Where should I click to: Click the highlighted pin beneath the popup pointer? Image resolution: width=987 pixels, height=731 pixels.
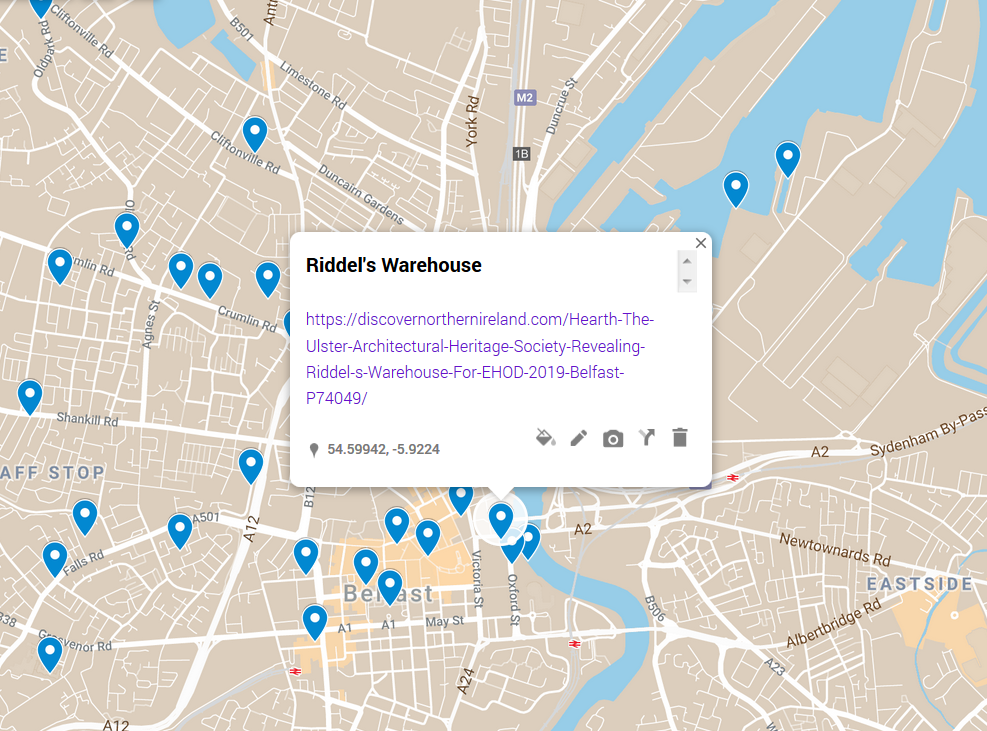pos(500,518)
